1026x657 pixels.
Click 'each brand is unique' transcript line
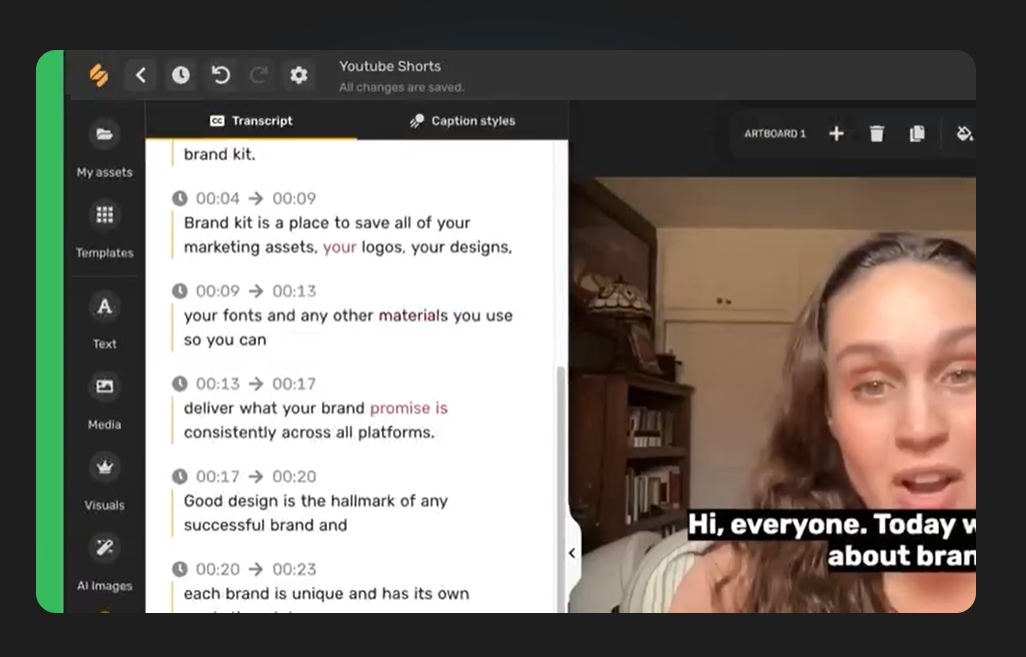(x=327, y=594)
